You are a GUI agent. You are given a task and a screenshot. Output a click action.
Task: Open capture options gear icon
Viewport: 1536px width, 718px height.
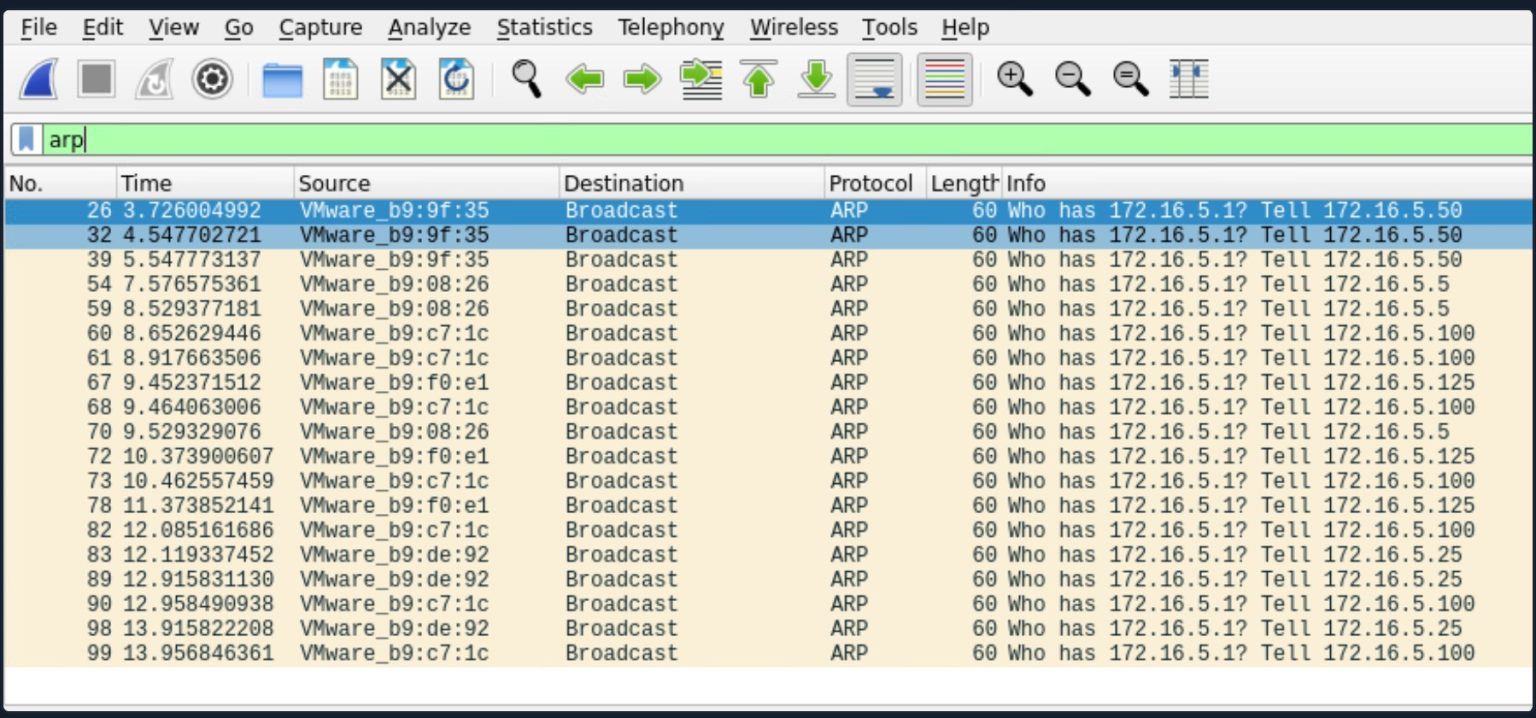click(212, 79)
